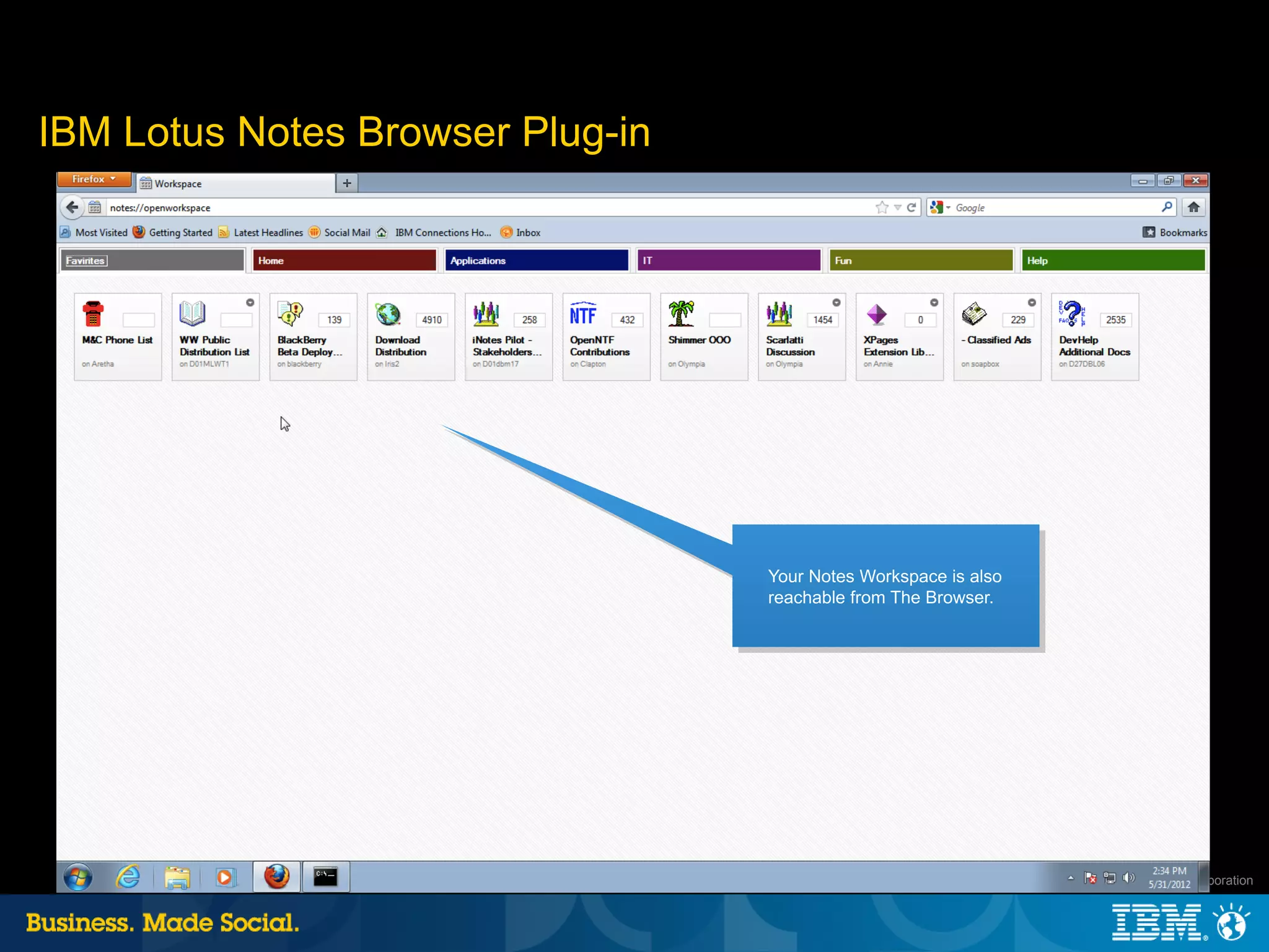This screenshot has width=1269, height=952.
Task: Click unread count 139 on BlackBerry tile
Action: click(x=335, y=320)
